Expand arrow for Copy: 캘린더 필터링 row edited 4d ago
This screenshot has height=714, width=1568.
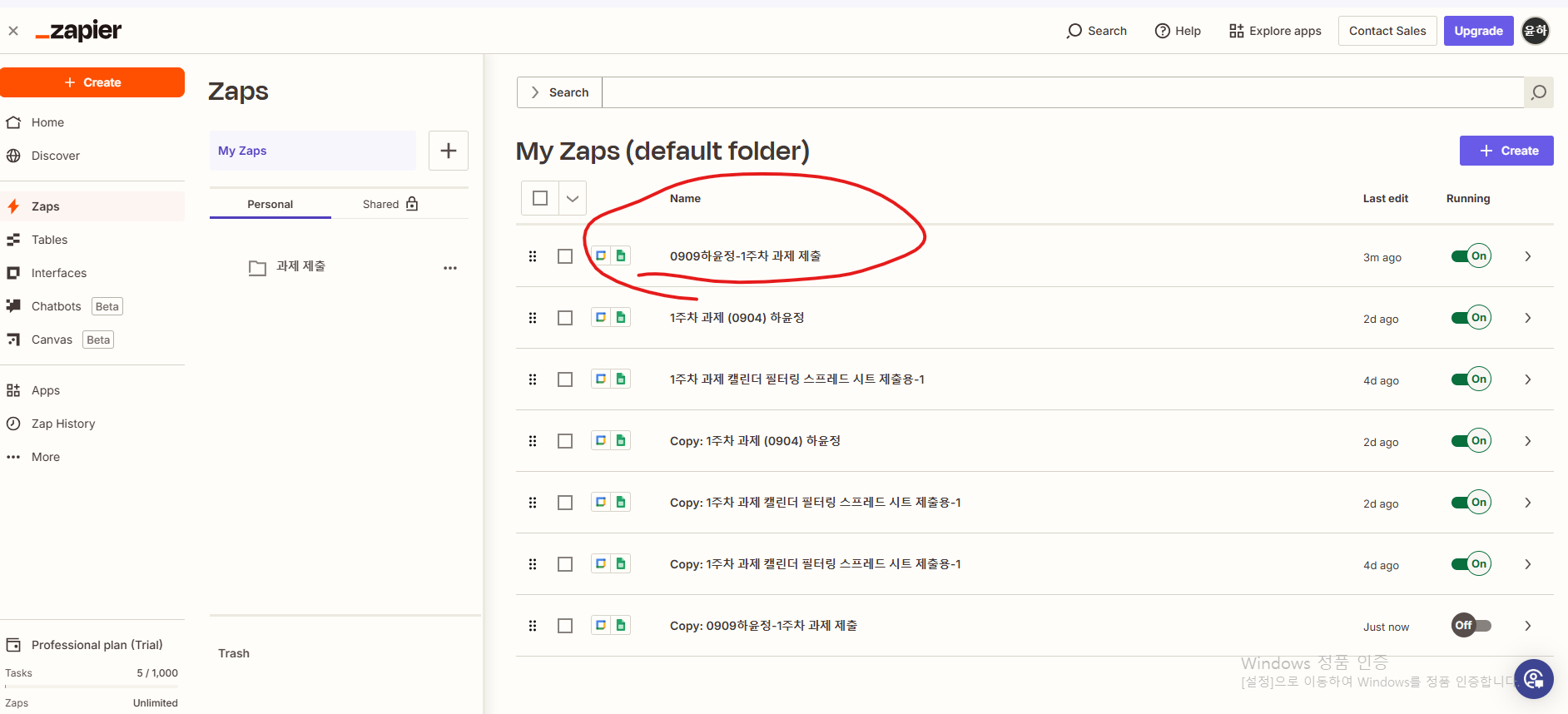[1528, 564]
